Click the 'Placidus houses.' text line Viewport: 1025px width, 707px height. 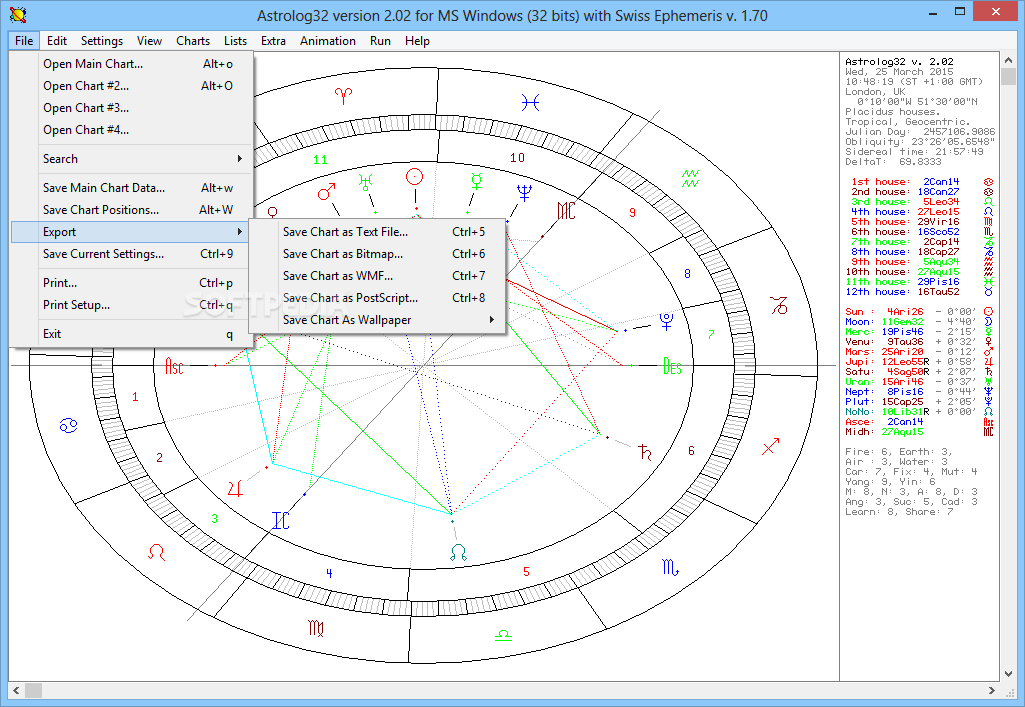click(x=892, y=112)
